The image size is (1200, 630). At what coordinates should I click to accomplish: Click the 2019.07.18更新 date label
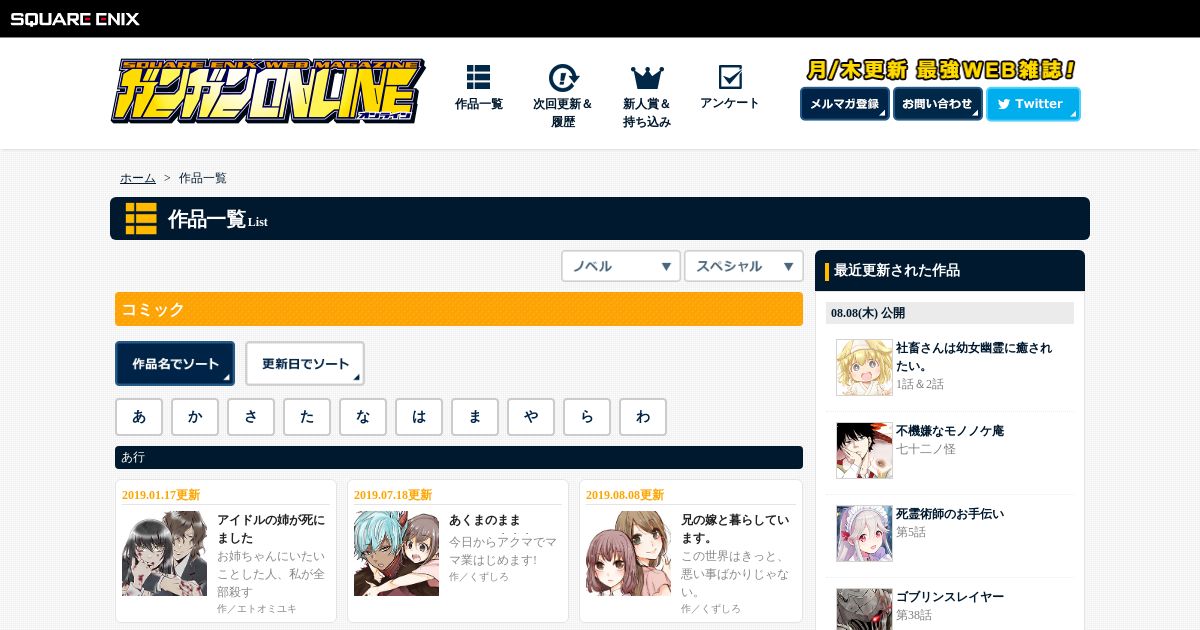[393, 495]
